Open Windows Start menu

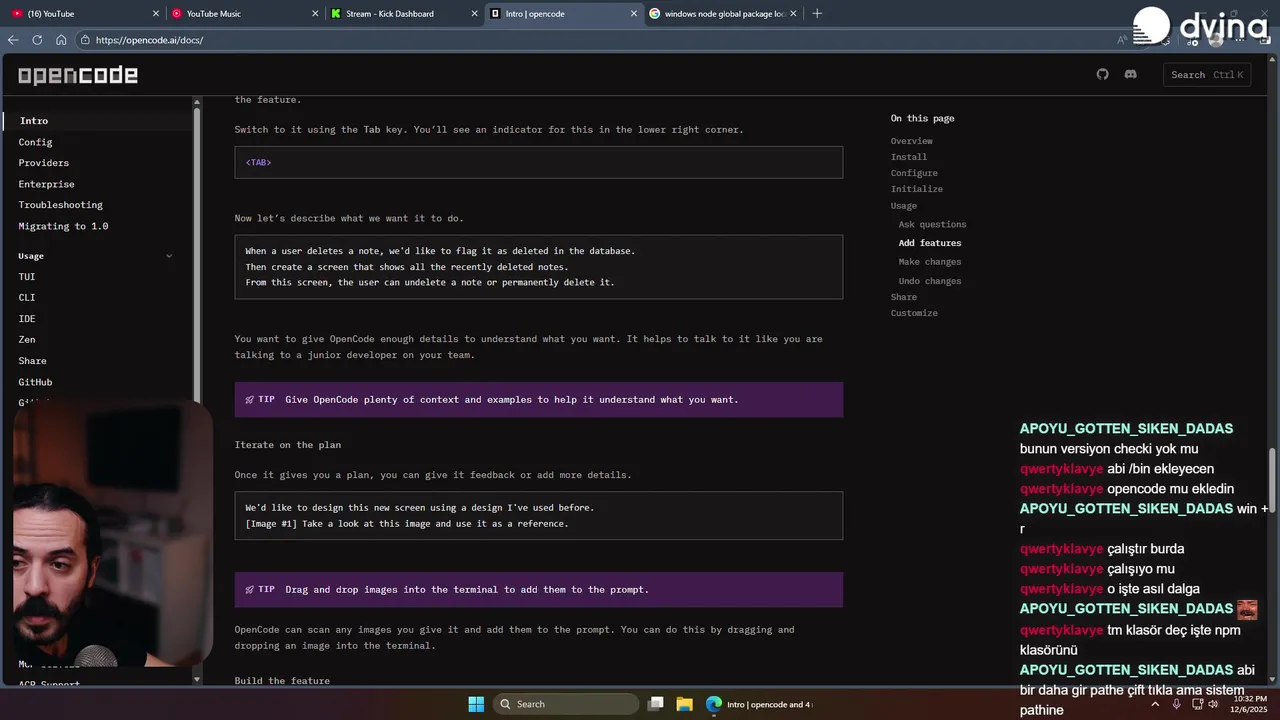(x=476, y=704)
